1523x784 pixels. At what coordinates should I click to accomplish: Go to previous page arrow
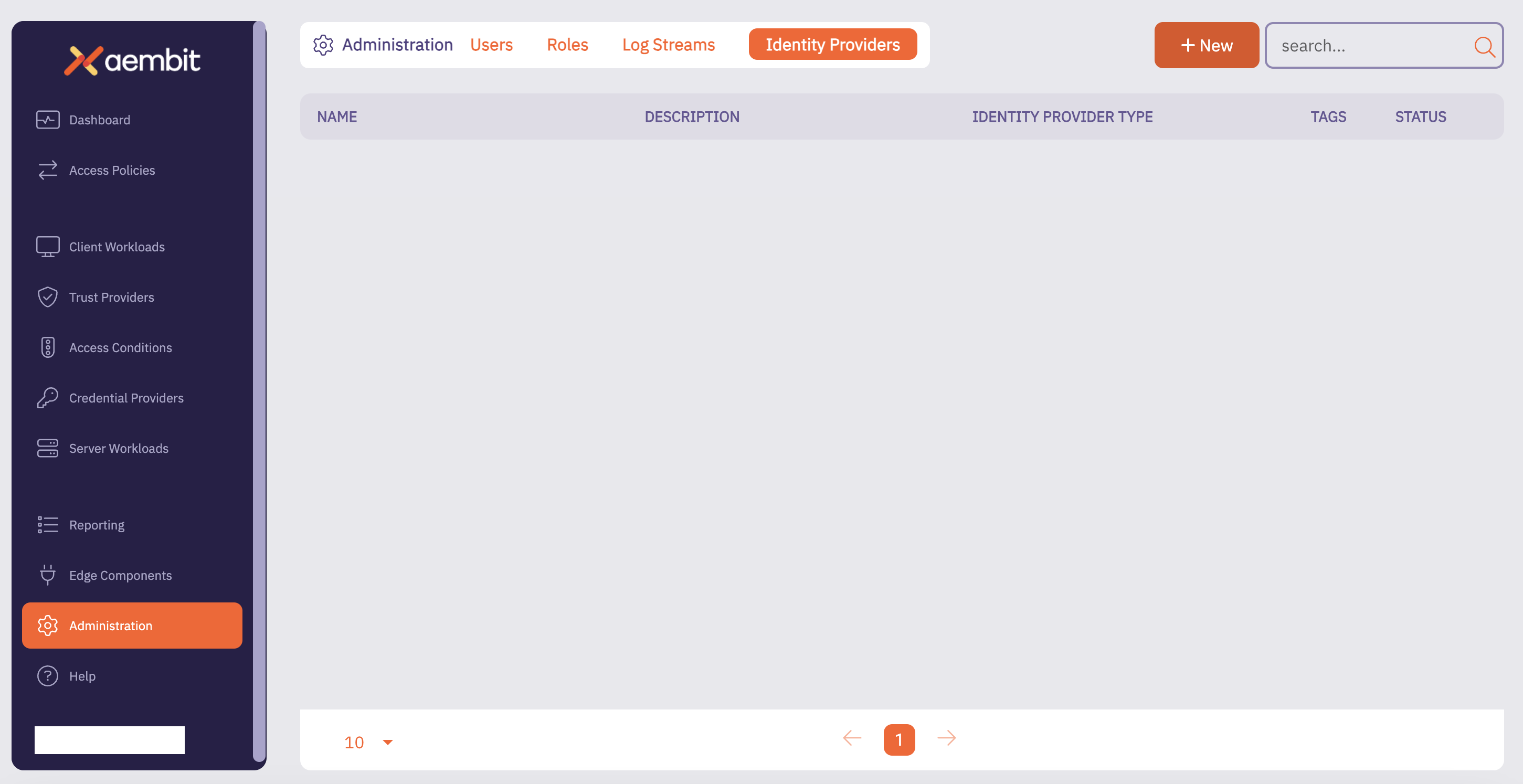point(852,738)
